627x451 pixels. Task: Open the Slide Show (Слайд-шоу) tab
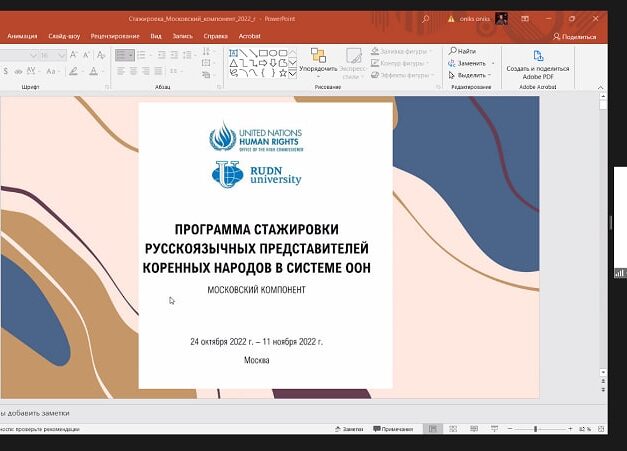(x=65, y=36)
